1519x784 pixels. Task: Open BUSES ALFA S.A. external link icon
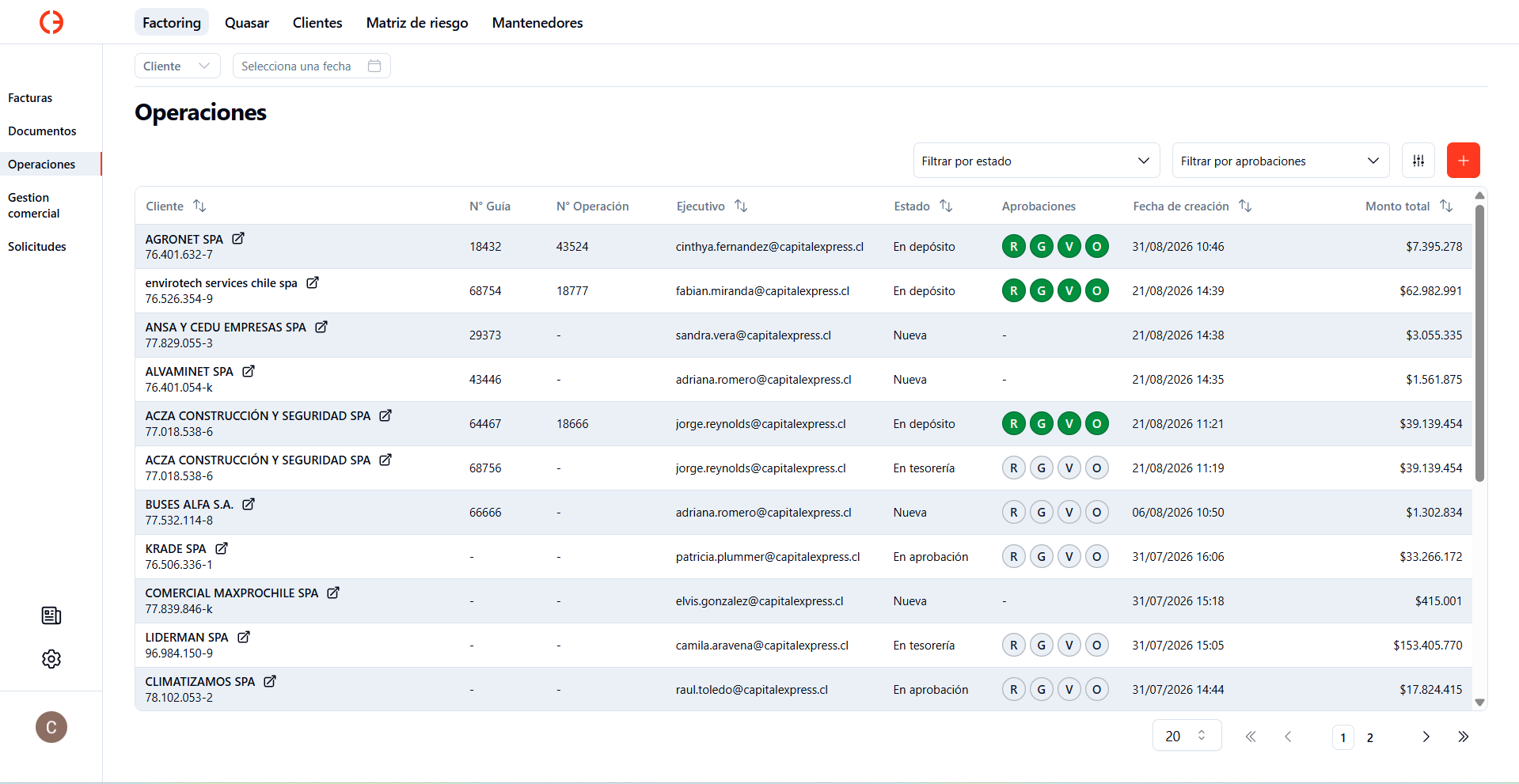249,504
